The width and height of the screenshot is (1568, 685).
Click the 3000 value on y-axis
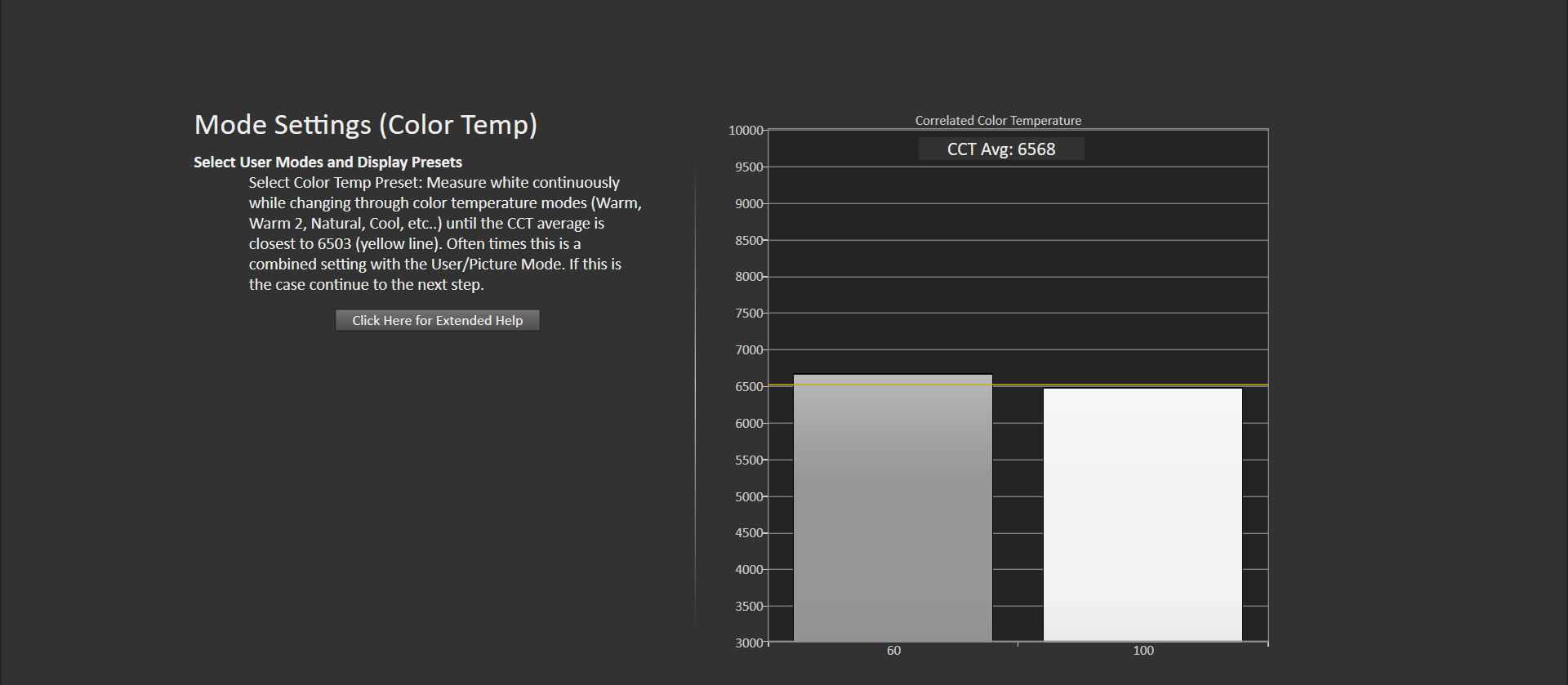[x=748, y=643]
